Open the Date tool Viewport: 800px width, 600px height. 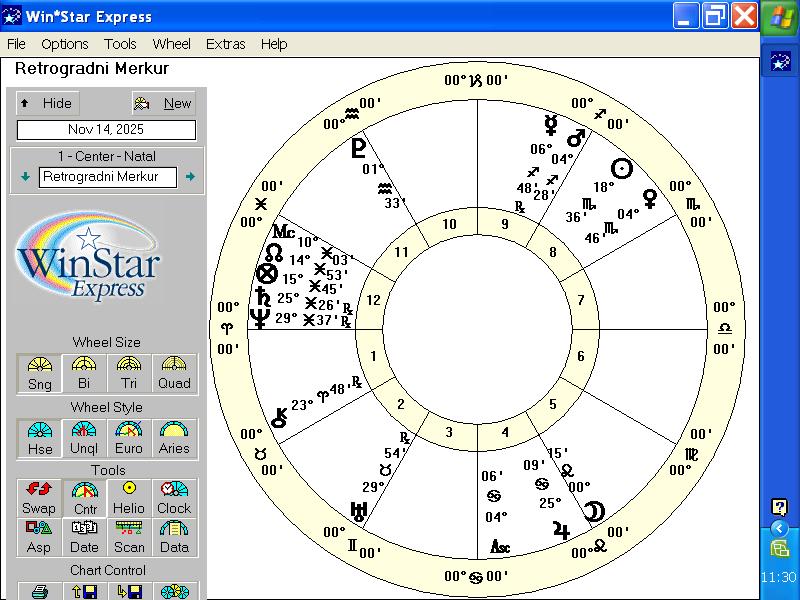point(84,536)
